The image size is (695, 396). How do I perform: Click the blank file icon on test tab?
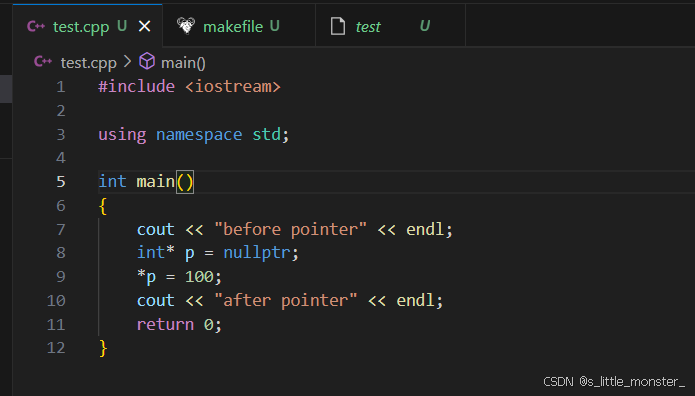[338, 26]
